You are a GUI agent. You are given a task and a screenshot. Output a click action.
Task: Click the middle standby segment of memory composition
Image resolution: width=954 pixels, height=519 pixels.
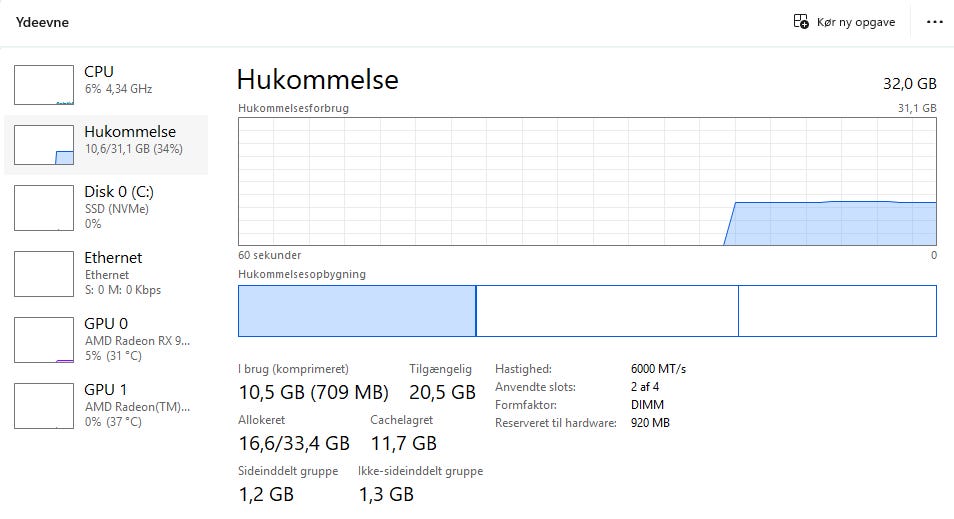click(606, 310)
